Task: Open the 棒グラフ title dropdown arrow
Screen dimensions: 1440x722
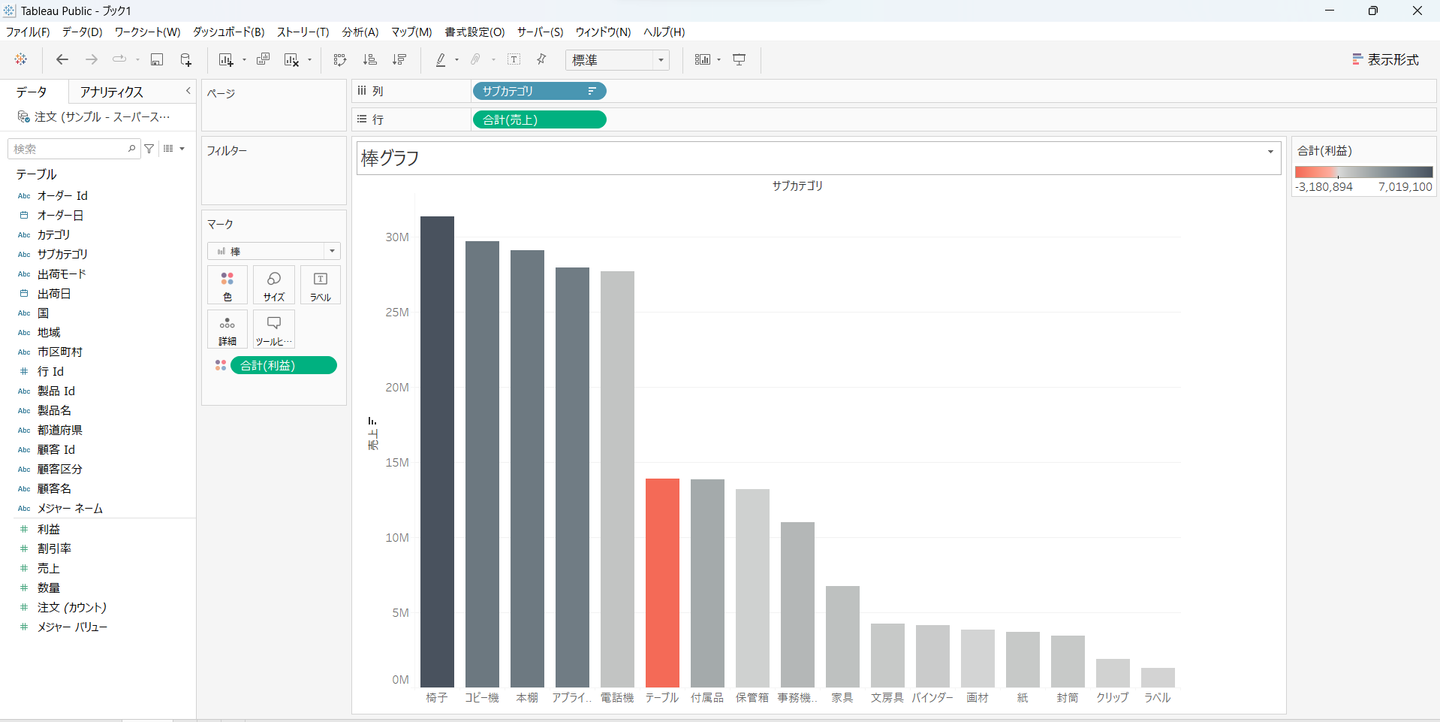Action: (x=1270, y=152)
